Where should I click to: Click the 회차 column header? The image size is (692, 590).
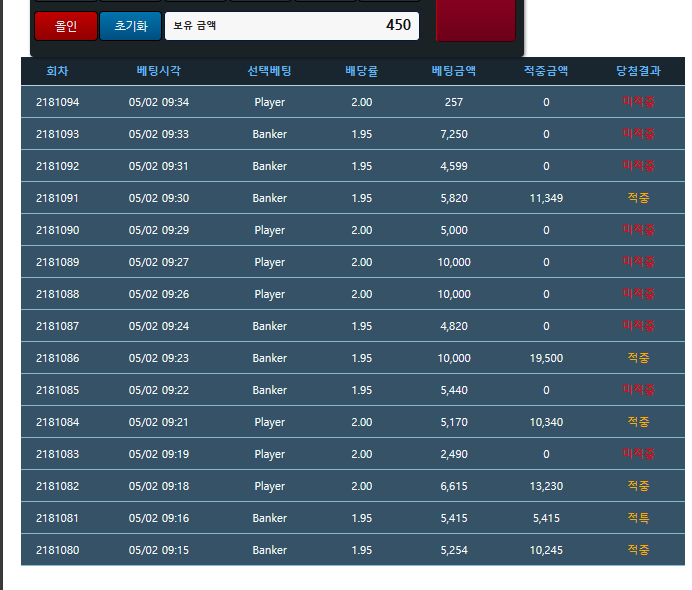pyautogui.click(x=57, y=71)
